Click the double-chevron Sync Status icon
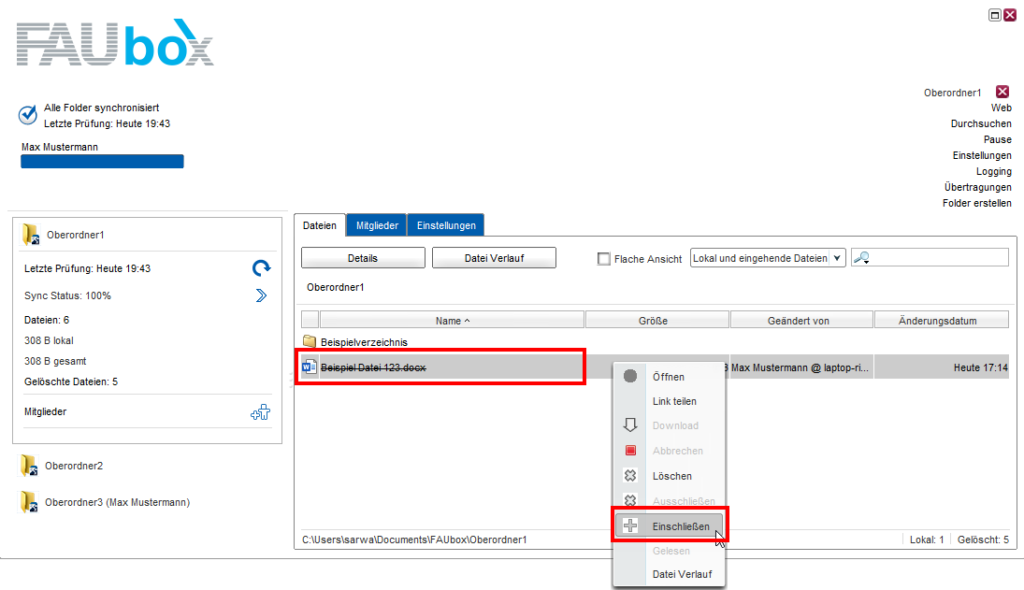Image resolution: width=1024 pixels, height=590 pixels. [261, 295]
